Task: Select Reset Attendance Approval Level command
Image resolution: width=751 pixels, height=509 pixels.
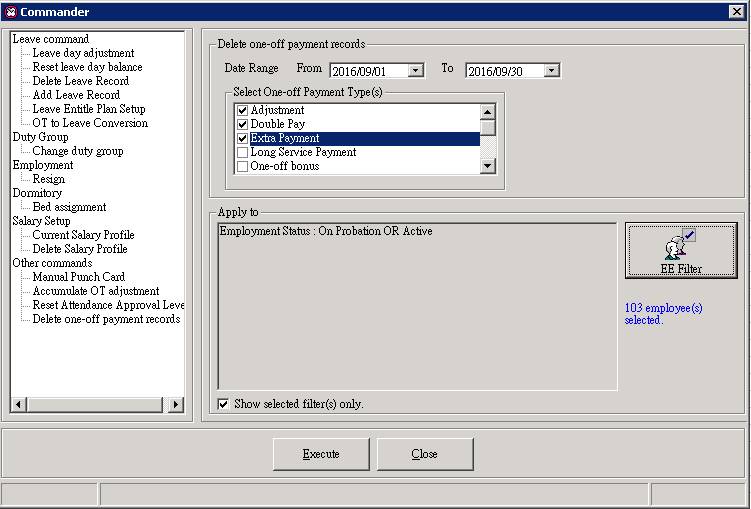Action: pos(108,305)
